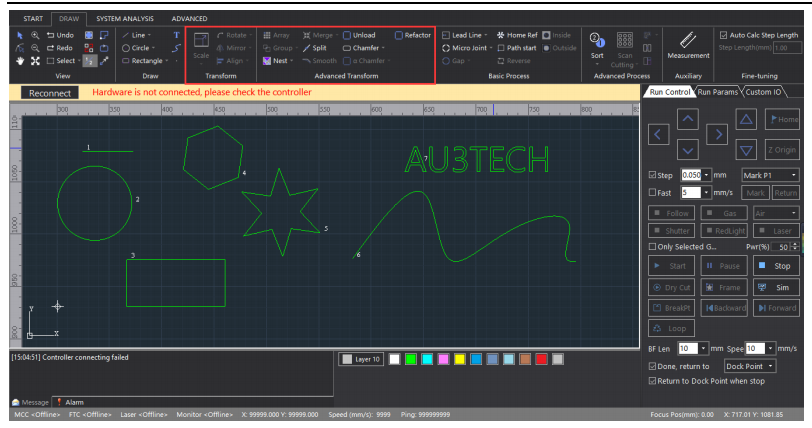
Task: Select the Text tool icon
Action: tap(176, 34)
